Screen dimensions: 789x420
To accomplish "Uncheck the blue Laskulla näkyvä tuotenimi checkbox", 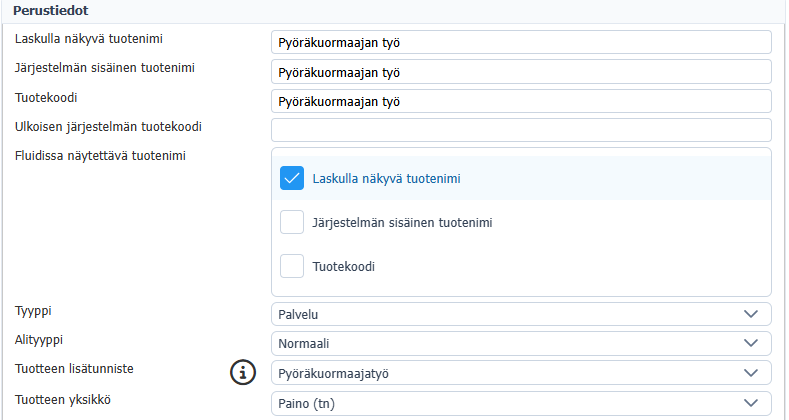I will tap(292, 178).
